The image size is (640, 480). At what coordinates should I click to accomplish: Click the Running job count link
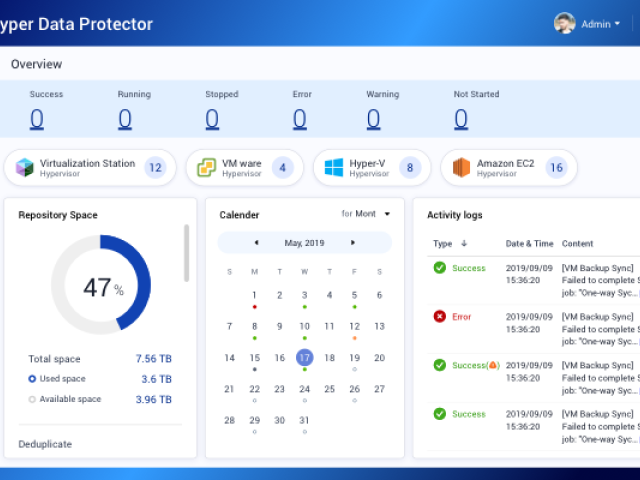point(125,119)
